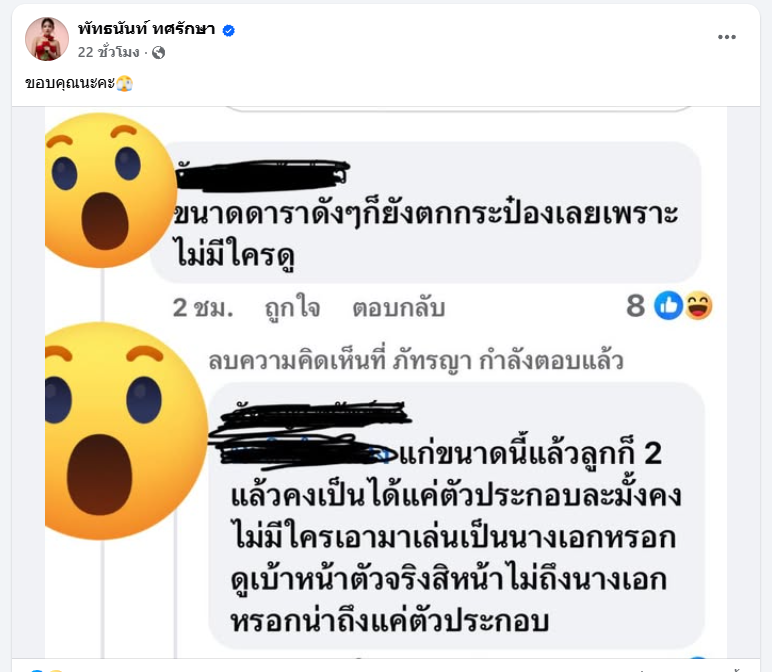Click the laughing haha reaction icon

(698, 305)
